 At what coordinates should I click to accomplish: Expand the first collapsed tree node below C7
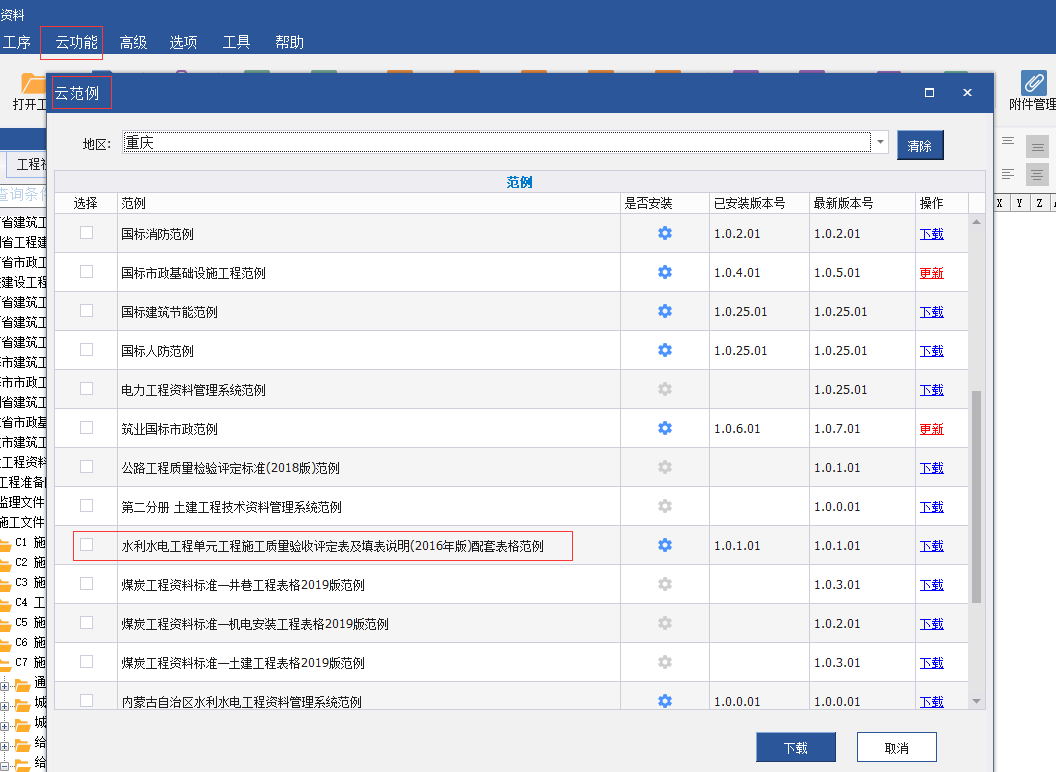4,686
